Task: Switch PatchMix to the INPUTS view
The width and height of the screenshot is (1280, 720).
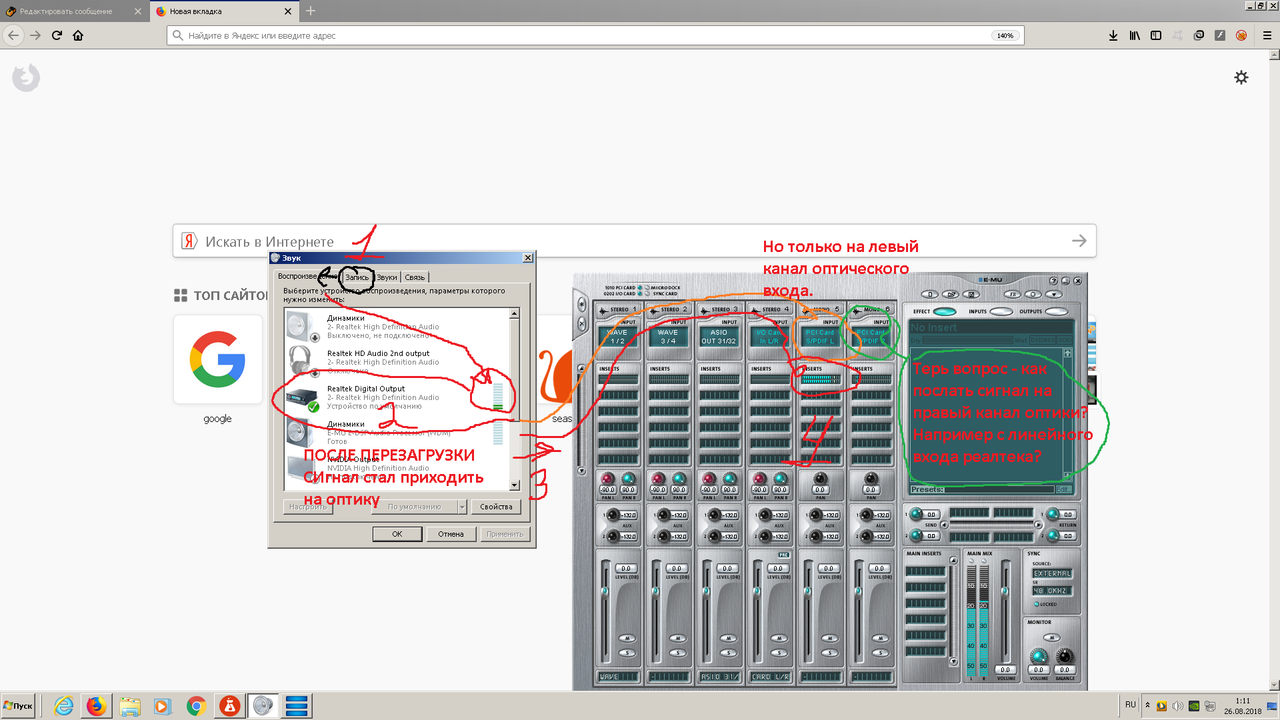Action: pos(1002,311)
